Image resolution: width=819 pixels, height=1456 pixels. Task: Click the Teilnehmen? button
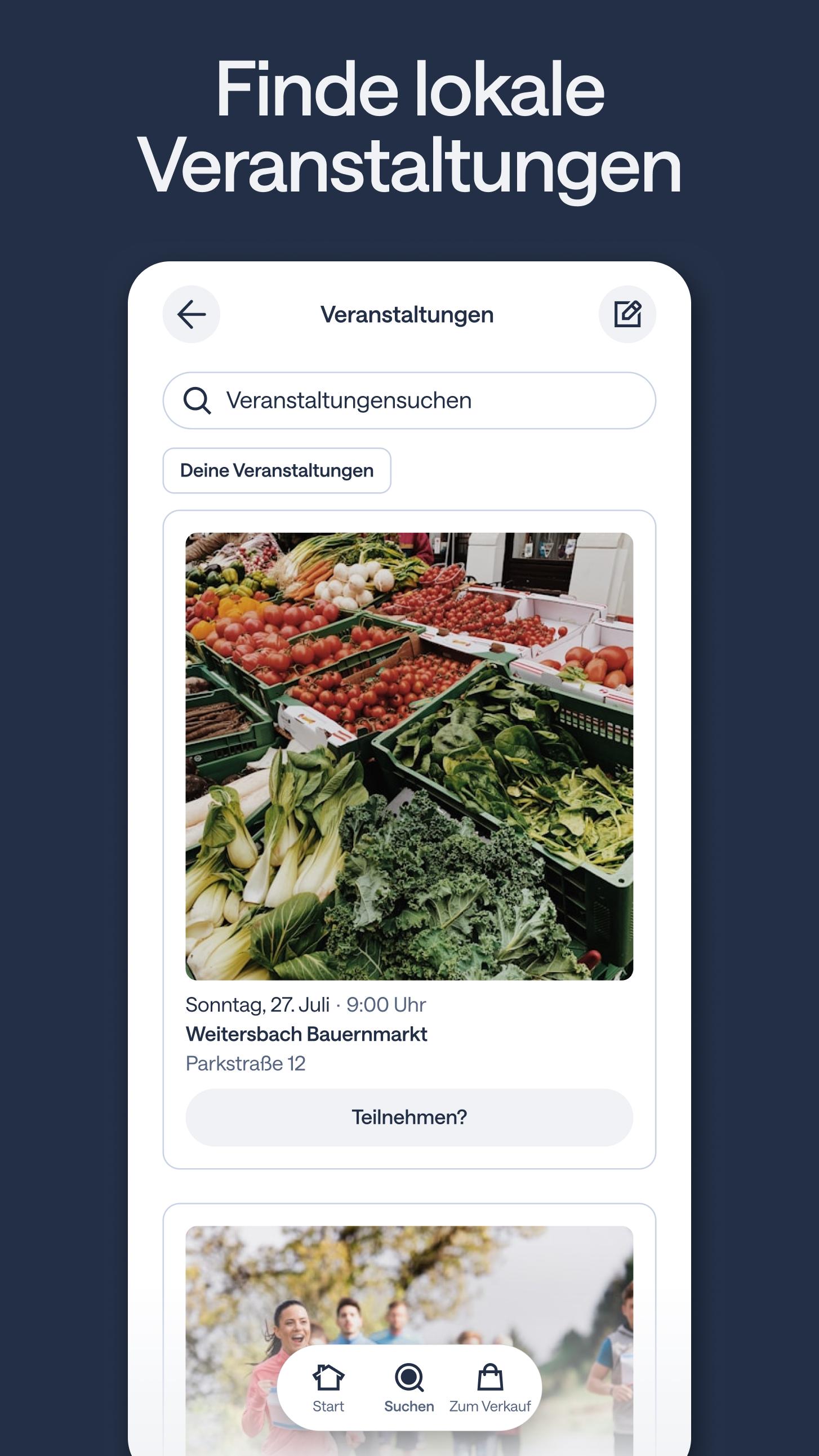coord(409,1117)
